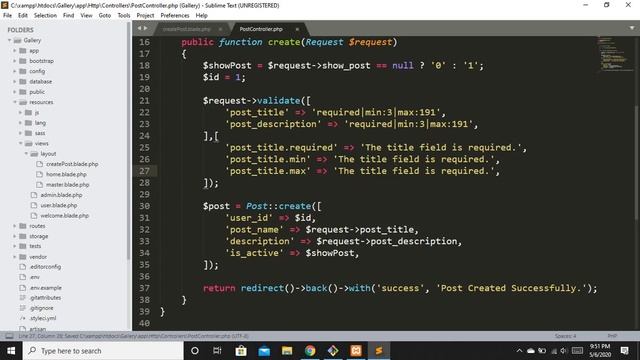The height and width of the screenshot is (360, 640).
Task: Expand the storage folder
Action: [15, 236]
